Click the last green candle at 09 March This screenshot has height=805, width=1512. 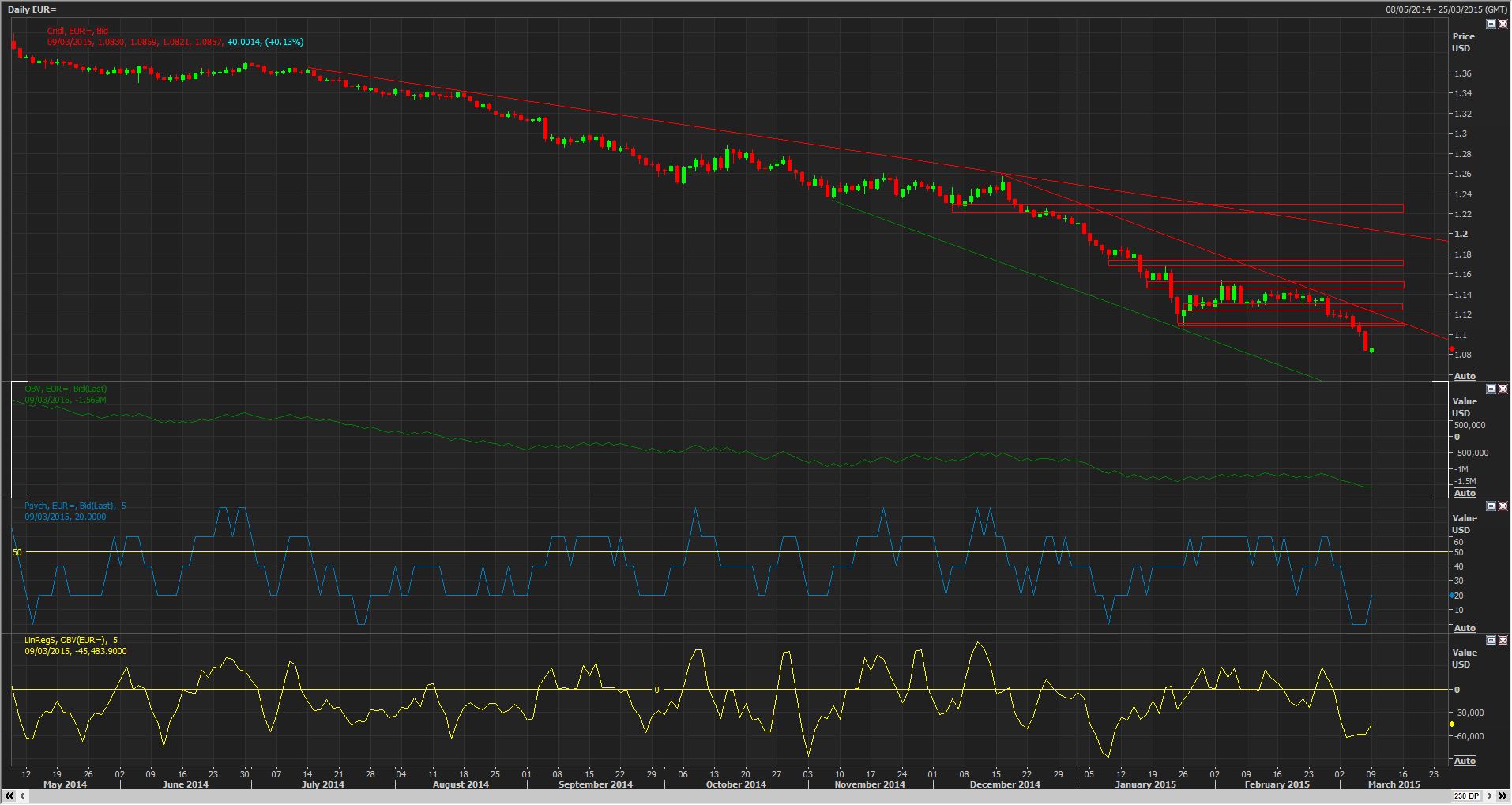[x=1371, y=350]
